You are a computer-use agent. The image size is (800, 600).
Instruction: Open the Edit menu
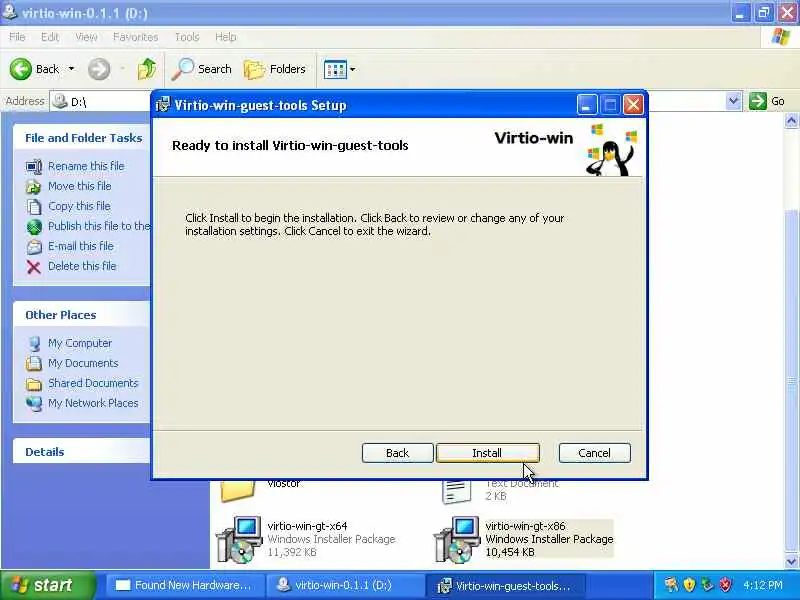[49, 37]
